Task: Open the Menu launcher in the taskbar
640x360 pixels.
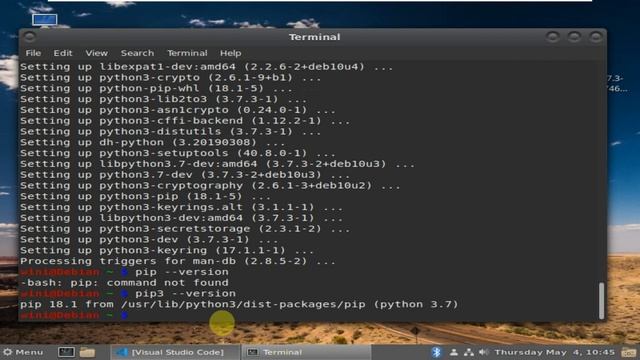Action: pos(23,352)
